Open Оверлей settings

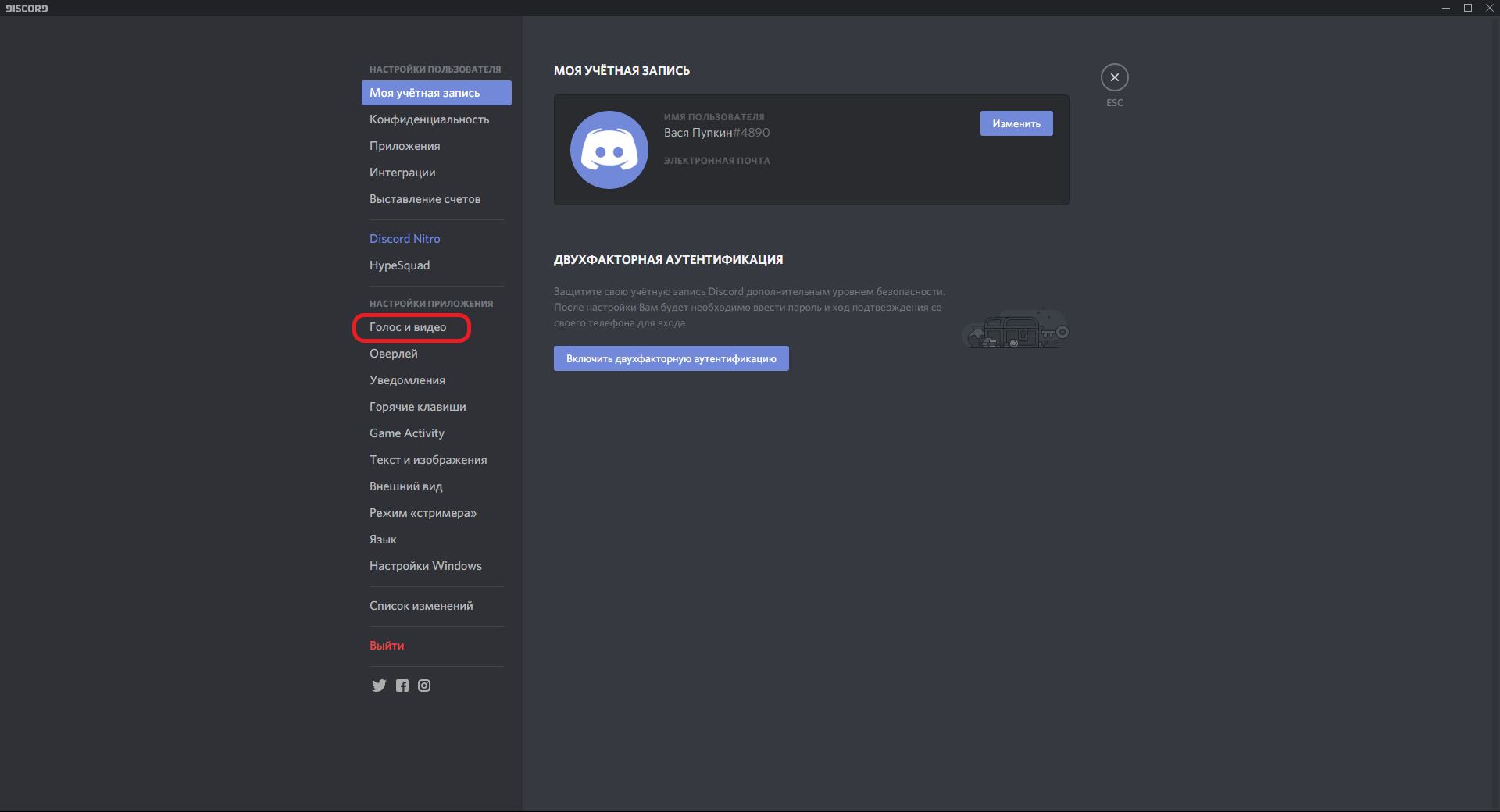[x=437, y=354]
